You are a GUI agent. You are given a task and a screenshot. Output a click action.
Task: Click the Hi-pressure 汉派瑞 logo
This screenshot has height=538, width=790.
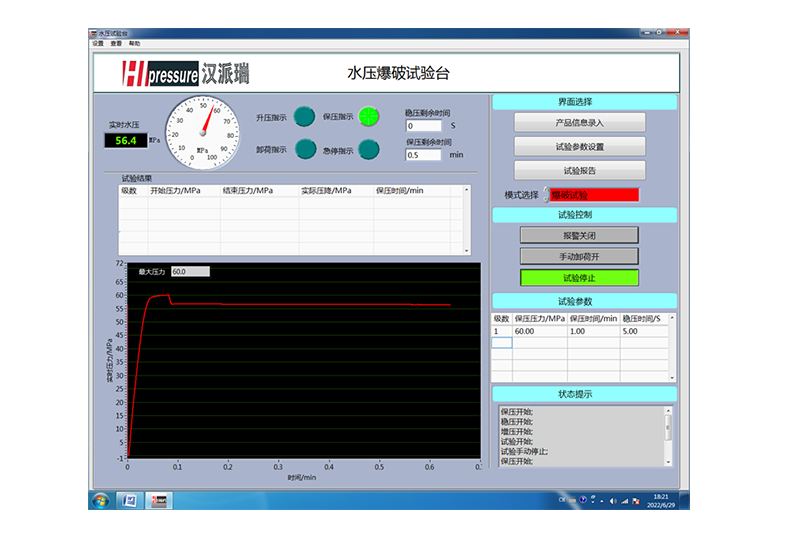tap(185, 74)
